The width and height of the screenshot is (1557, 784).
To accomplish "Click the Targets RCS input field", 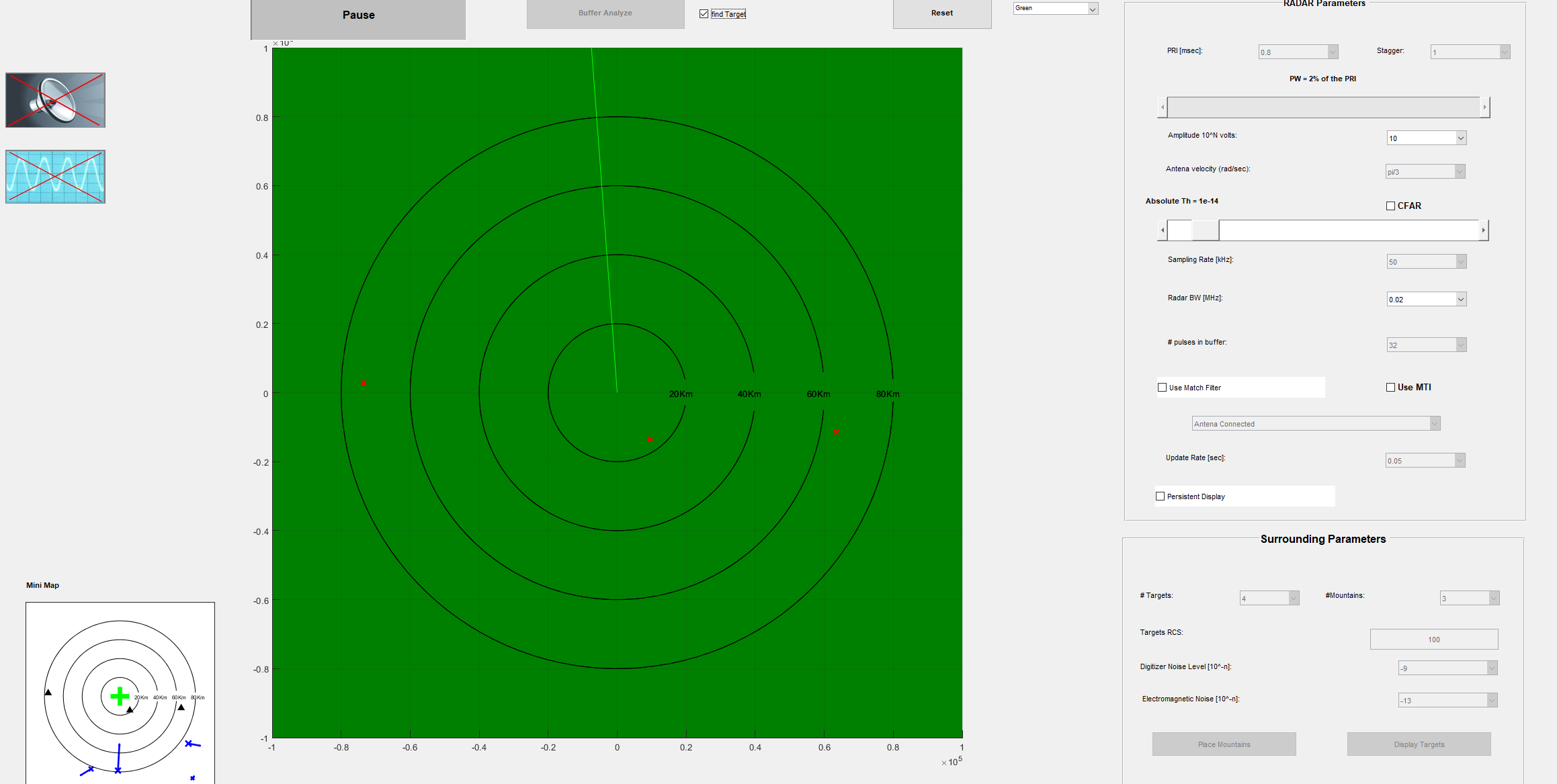I will pos(1433,640).
